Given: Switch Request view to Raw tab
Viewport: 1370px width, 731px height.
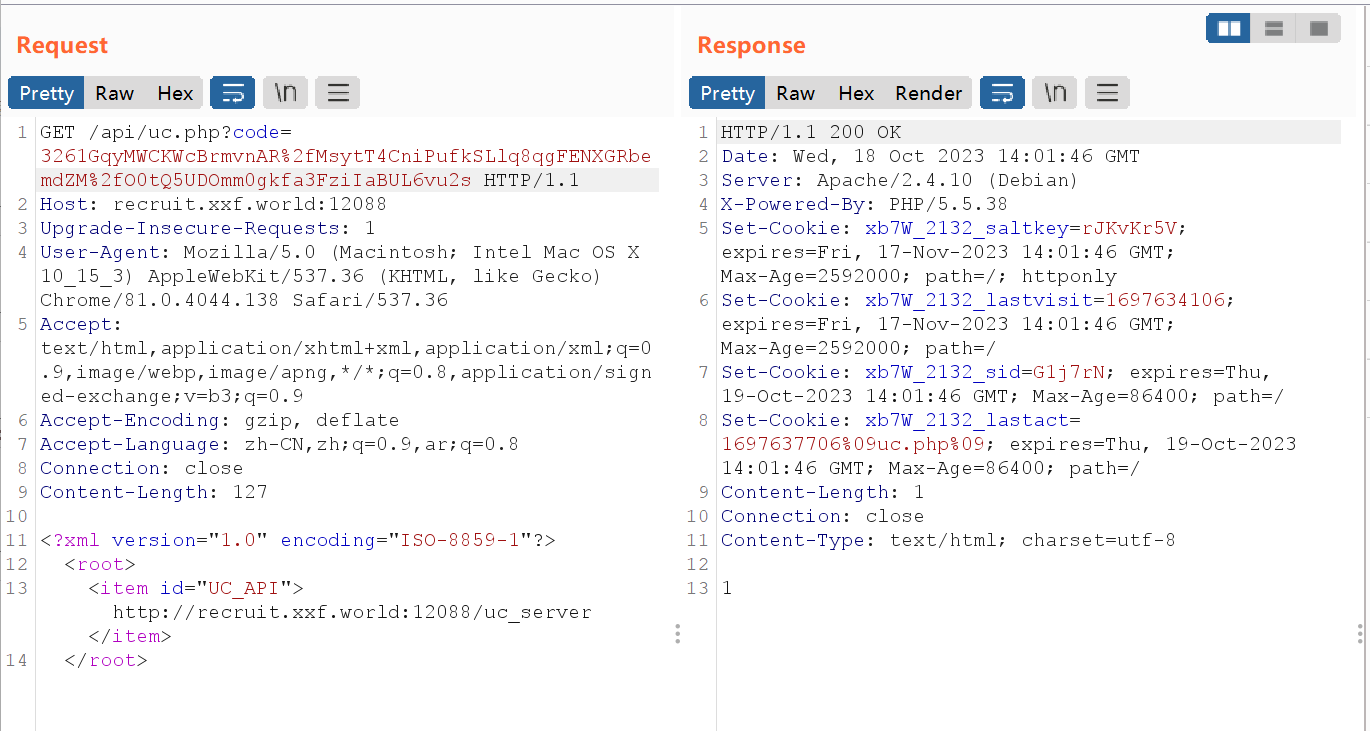Looking at the screenshot, I should pyautogui.click(x=114, y=93).
